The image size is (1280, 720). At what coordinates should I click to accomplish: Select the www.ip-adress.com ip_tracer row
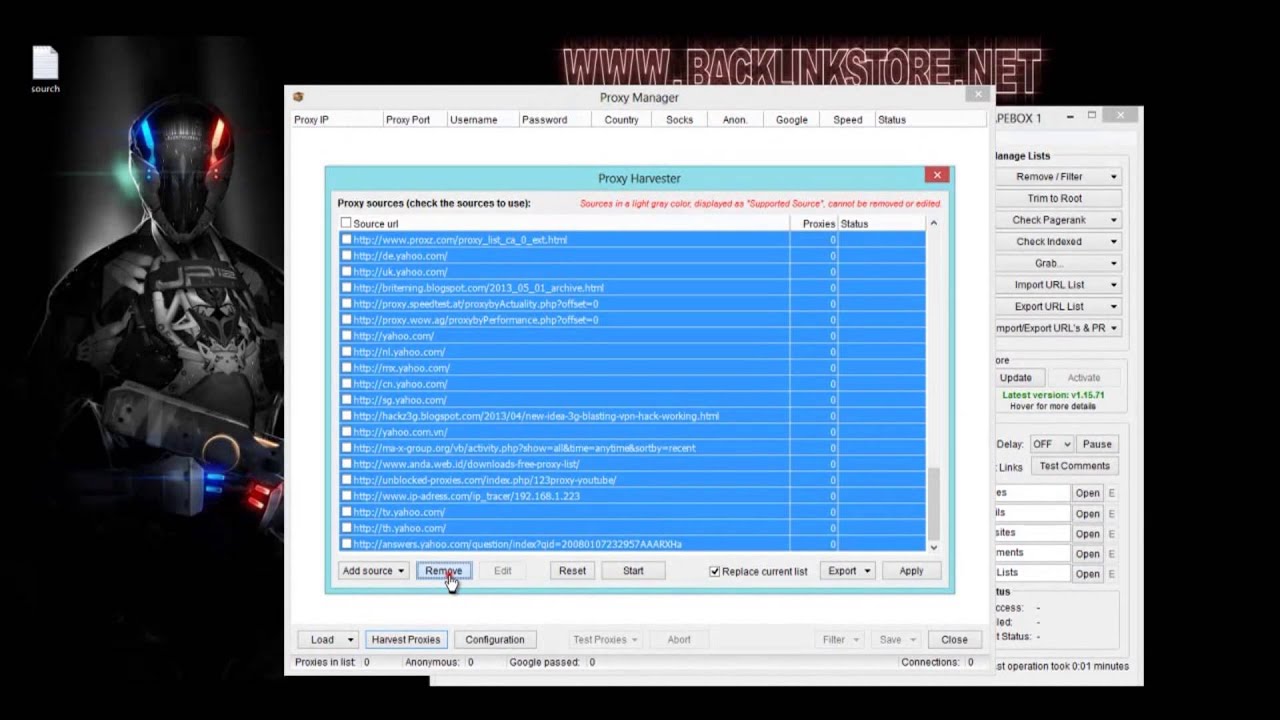(632, 496)
